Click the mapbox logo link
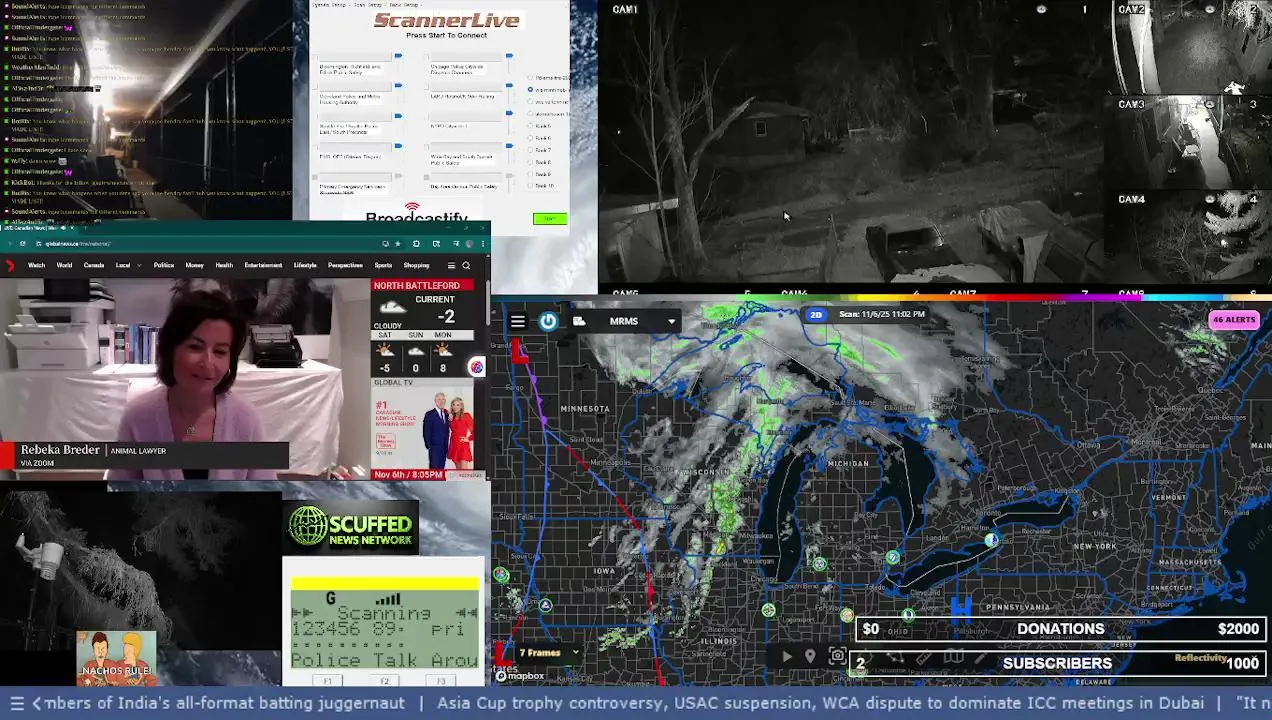 [x=520, y=676]
